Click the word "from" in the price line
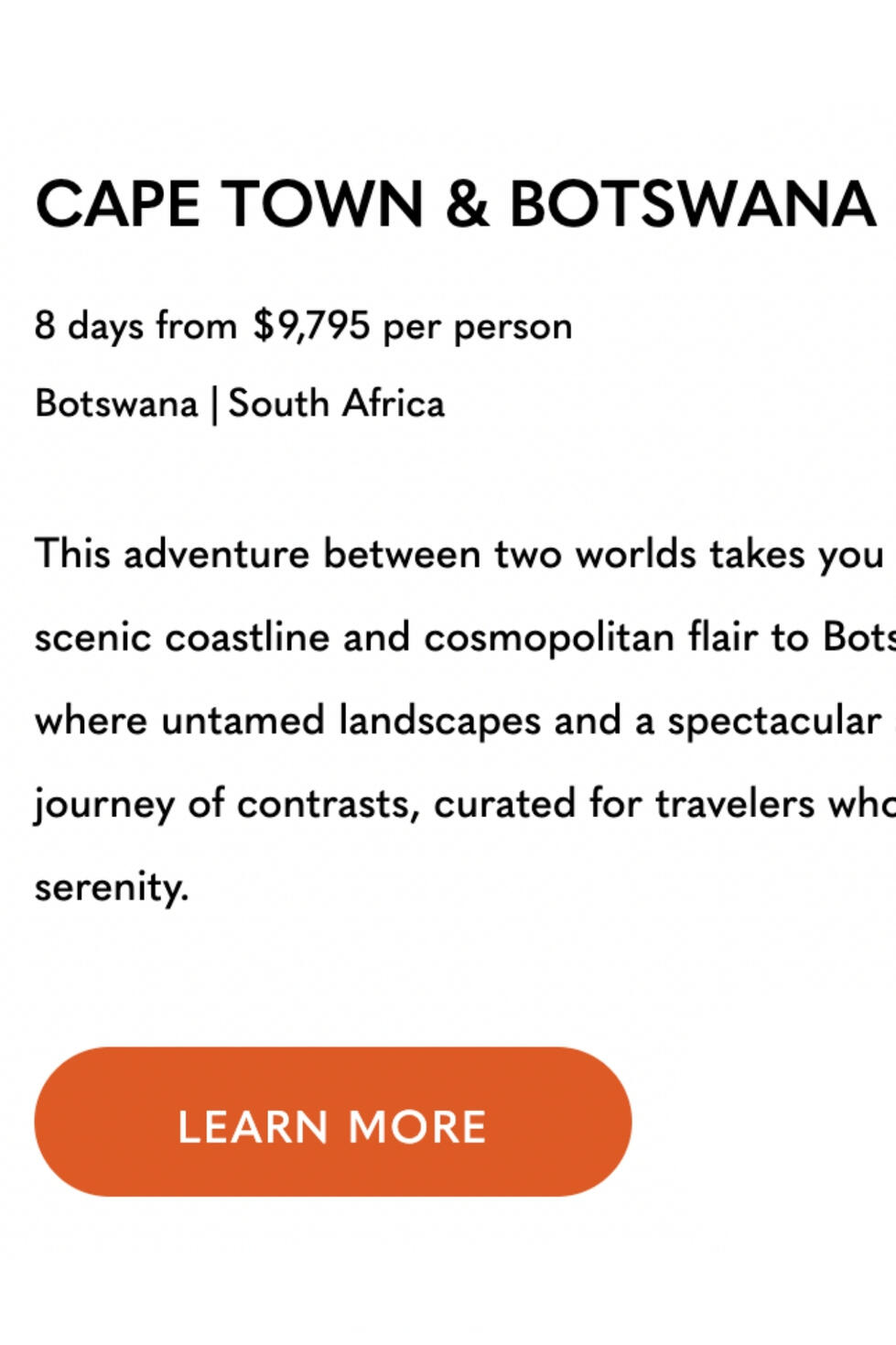The height and width of the screenshot is (1345, 896). [x=197, y=326]
